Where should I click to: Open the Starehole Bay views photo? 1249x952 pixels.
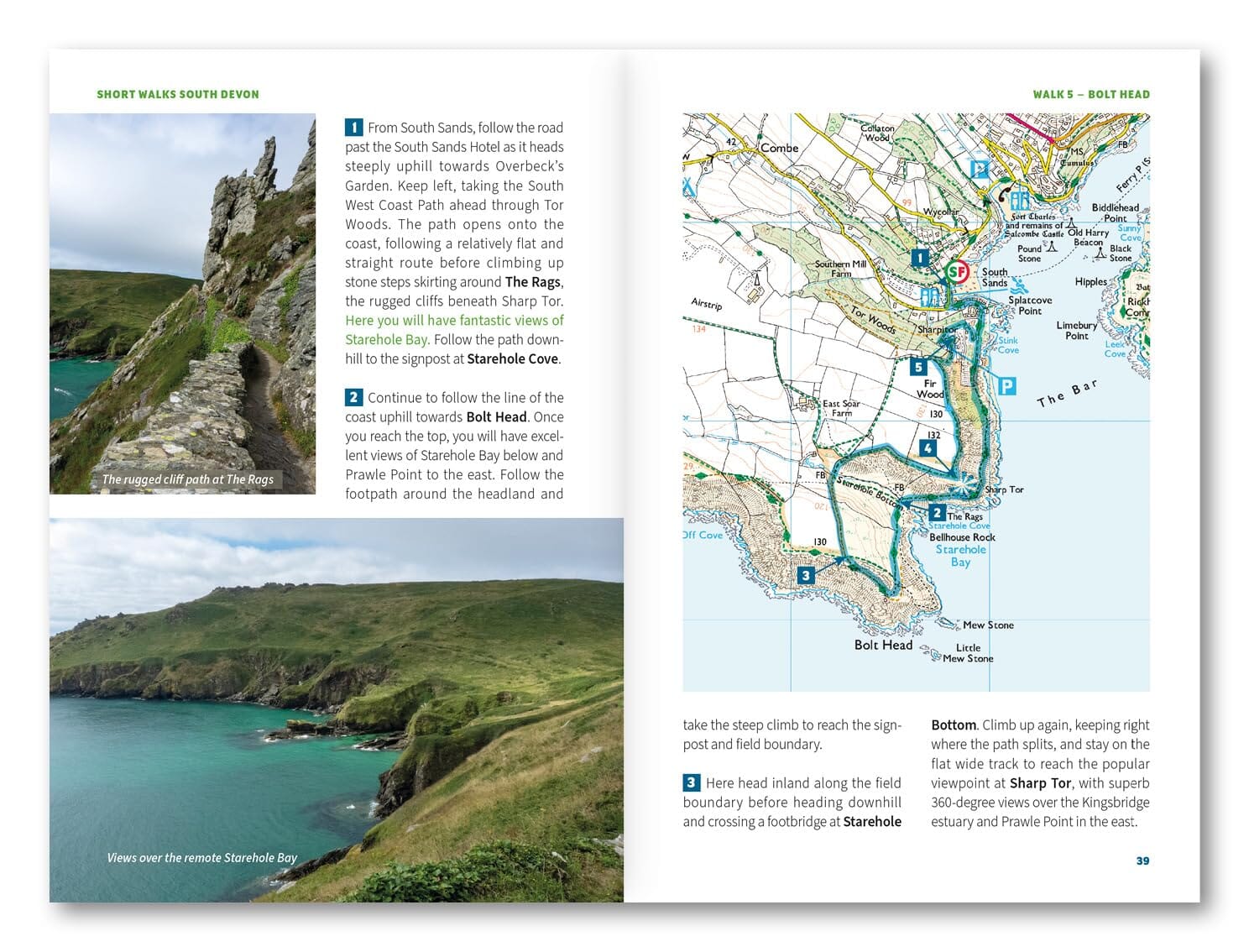coord(336,709)
